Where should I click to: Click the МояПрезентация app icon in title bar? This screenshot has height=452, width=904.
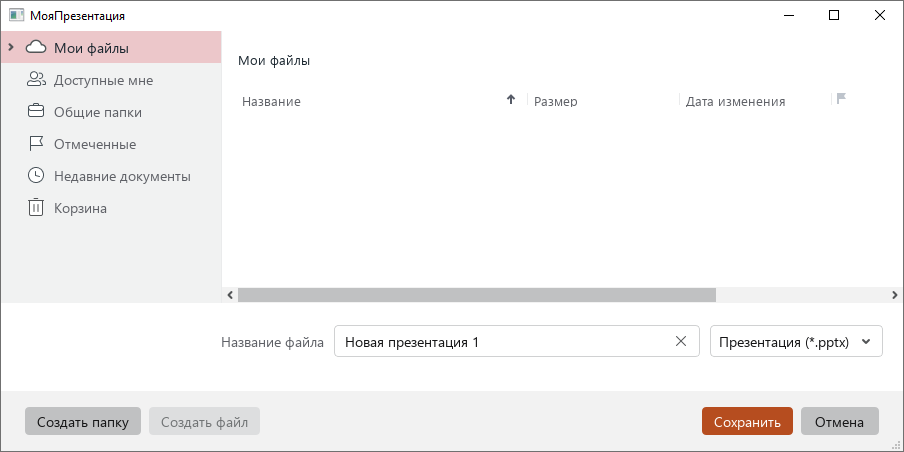(x=16, y=16)
